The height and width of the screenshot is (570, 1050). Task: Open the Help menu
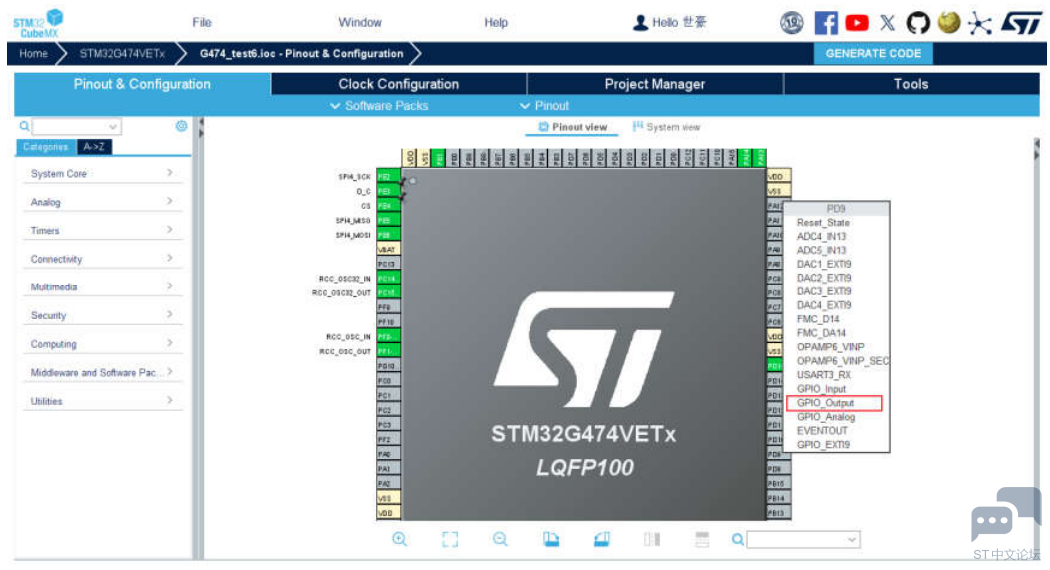point(496,22)
